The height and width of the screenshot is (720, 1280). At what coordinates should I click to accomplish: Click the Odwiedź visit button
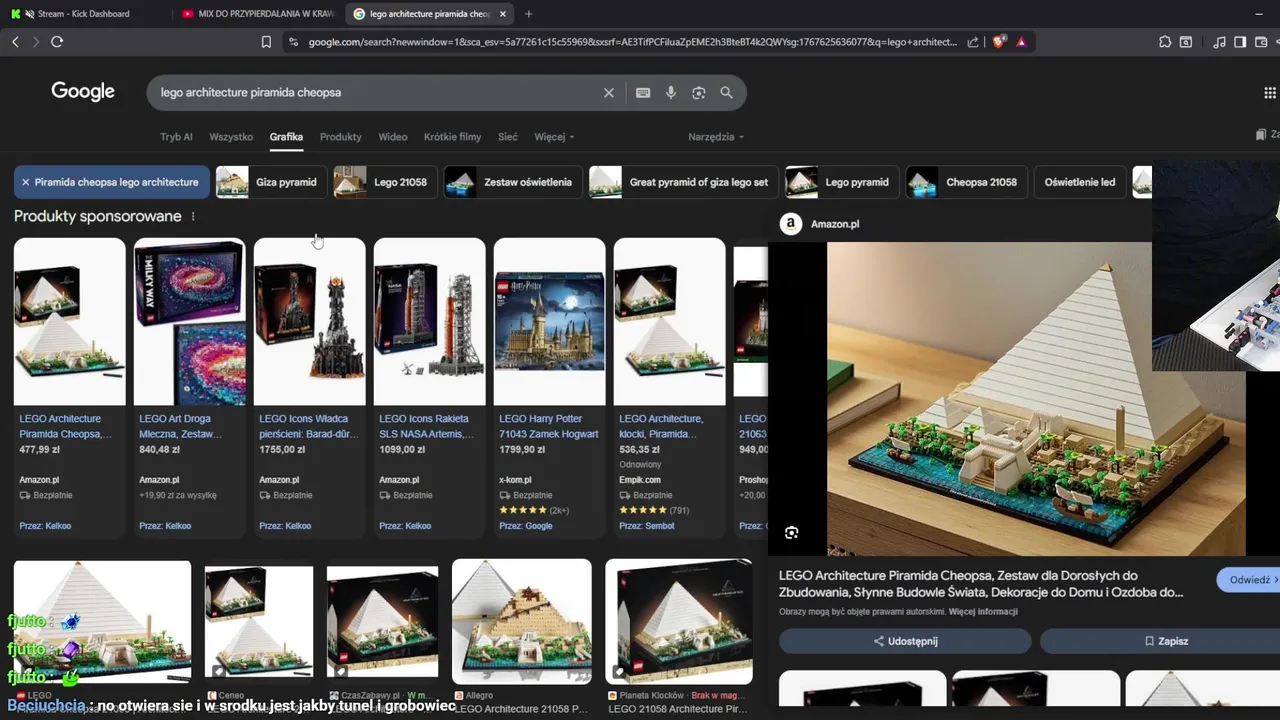point(1249,580)
